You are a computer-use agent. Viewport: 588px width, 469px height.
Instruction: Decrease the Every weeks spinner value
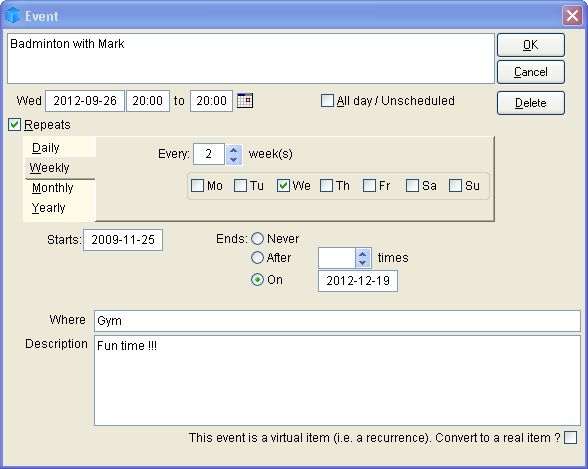234,159
